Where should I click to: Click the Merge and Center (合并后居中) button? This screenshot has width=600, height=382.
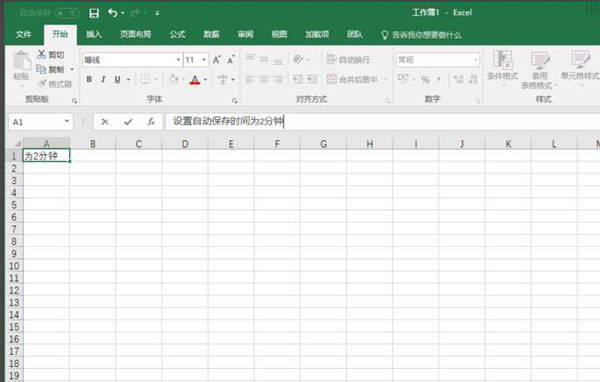pyautogui.click(x=353, y=79)
